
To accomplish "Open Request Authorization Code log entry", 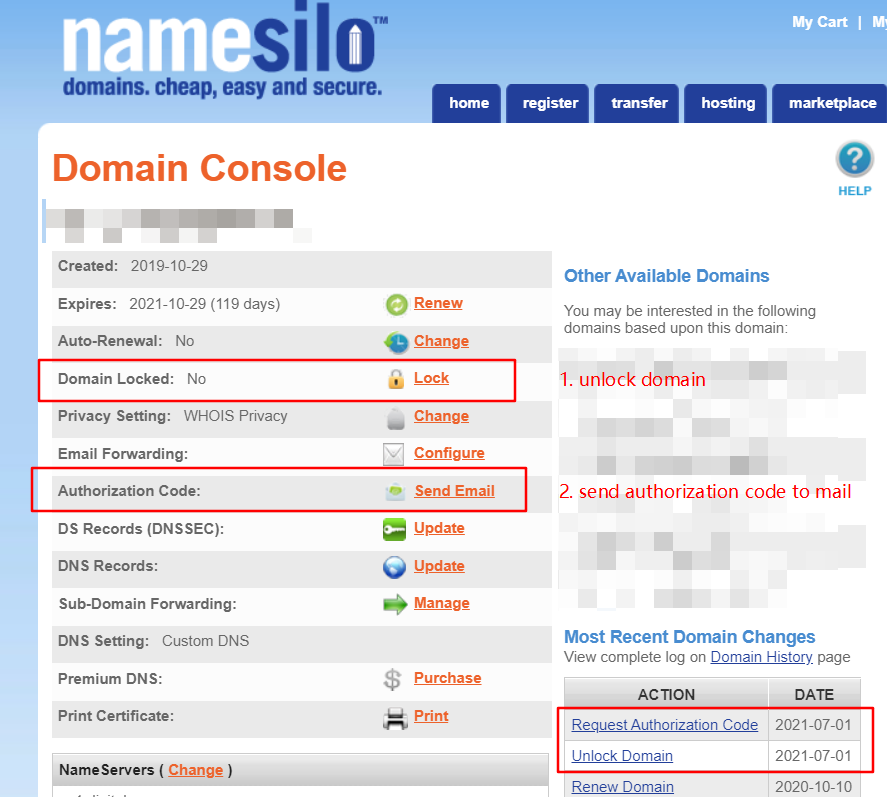I will 664,725.
